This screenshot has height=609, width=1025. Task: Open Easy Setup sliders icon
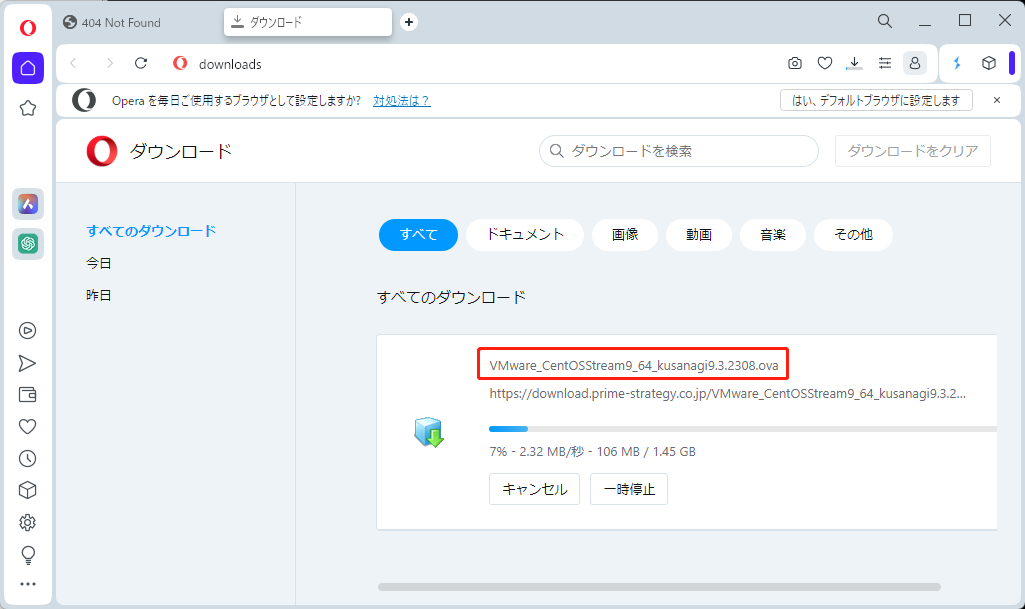(884, 63)
